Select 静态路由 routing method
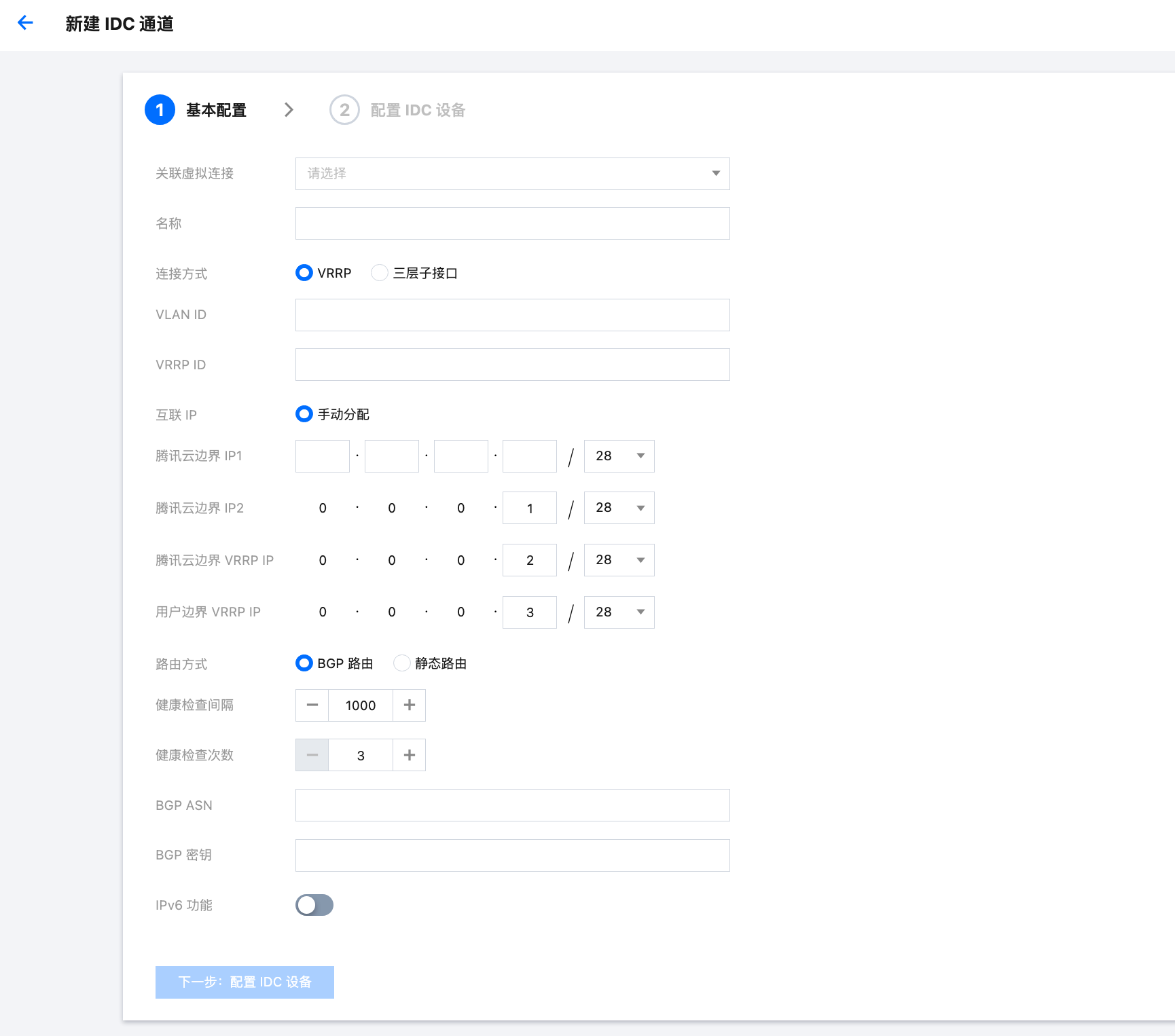 402,663
